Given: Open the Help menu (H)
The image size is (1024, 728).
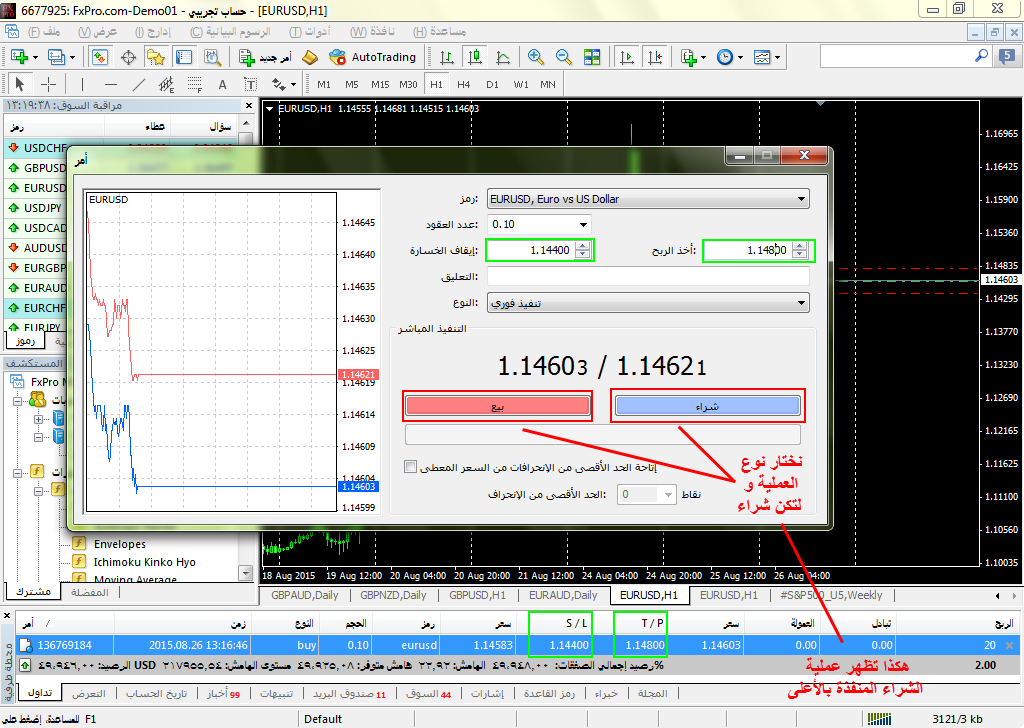Looking at the screenshot, I should [439, 31].
